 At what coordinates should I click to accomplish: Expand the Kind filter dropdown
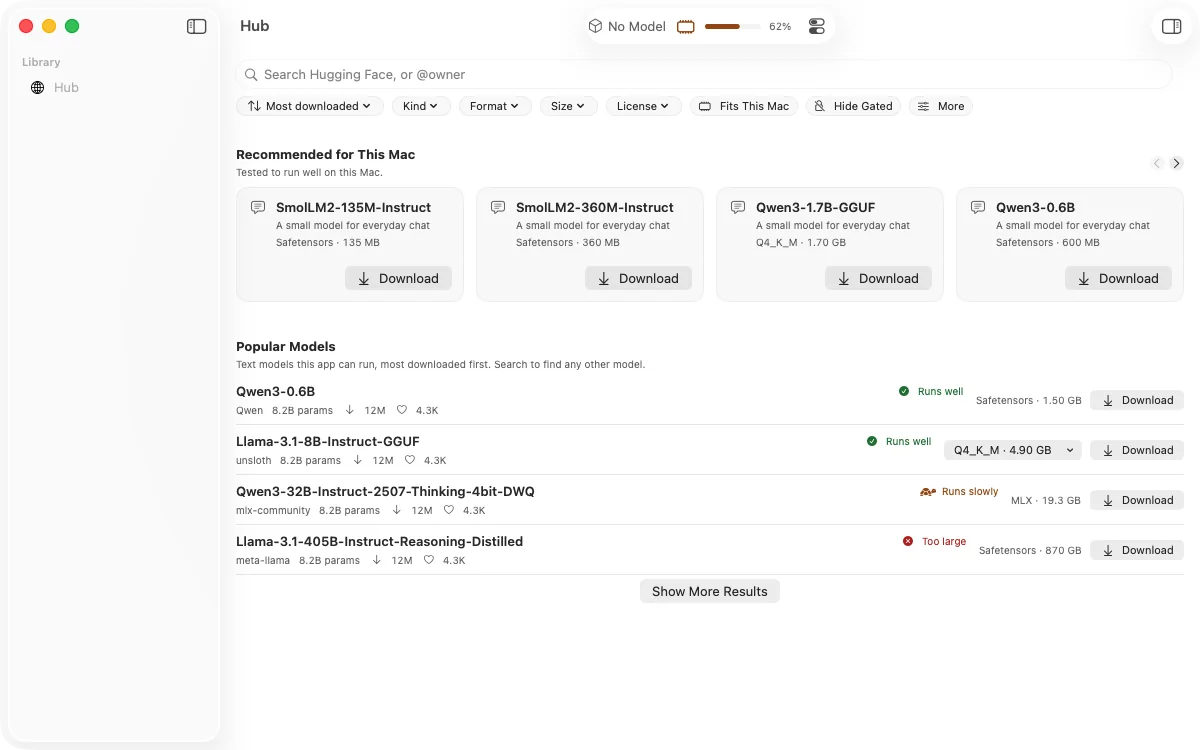pos(421,106)
